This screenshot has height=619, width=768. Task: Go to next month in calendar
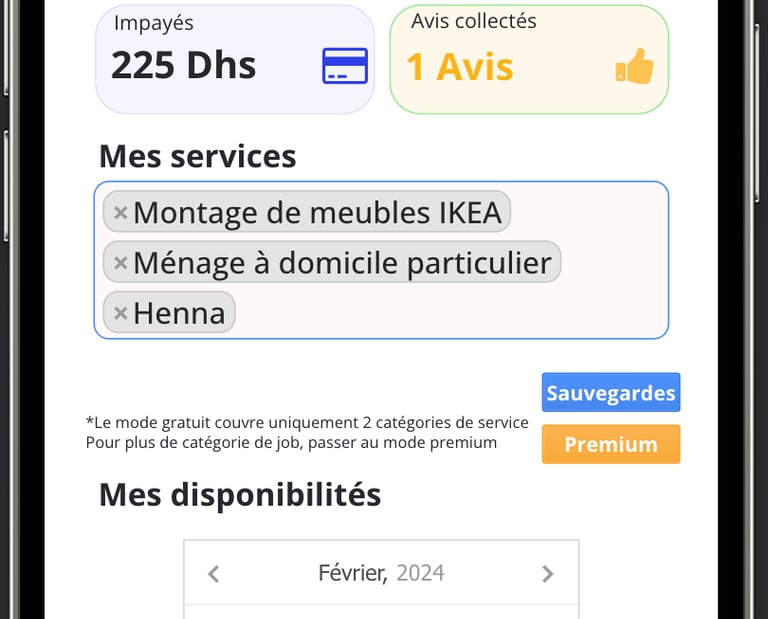548,573
